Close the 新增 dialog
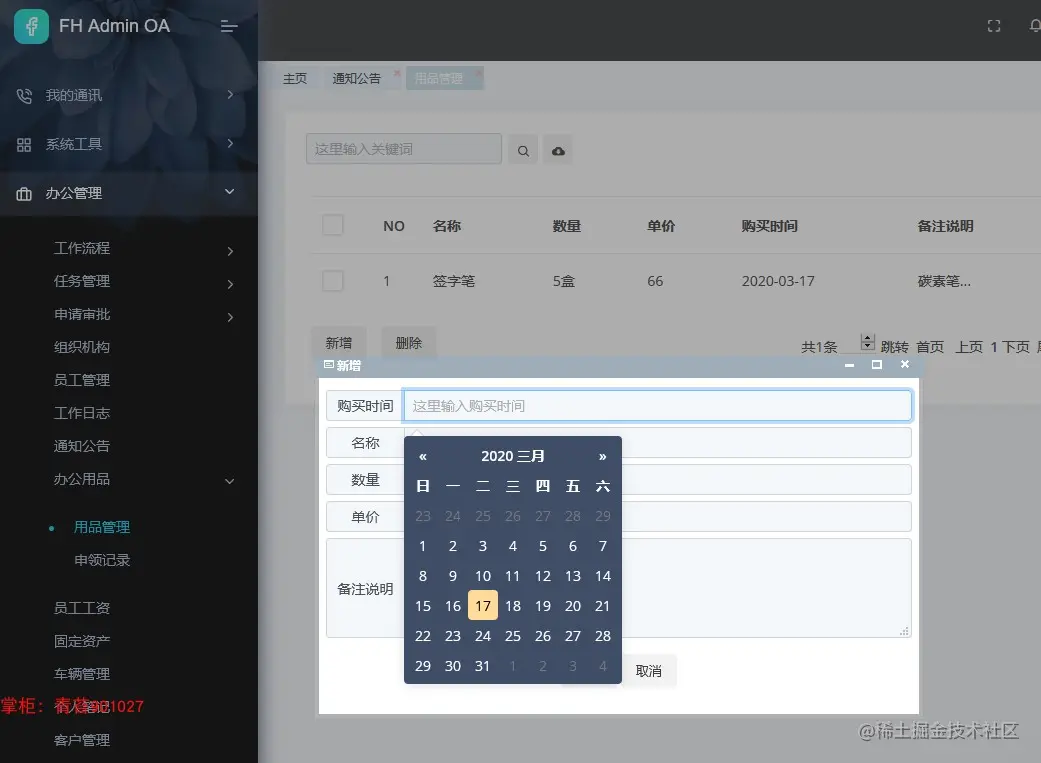 (905, 364)
